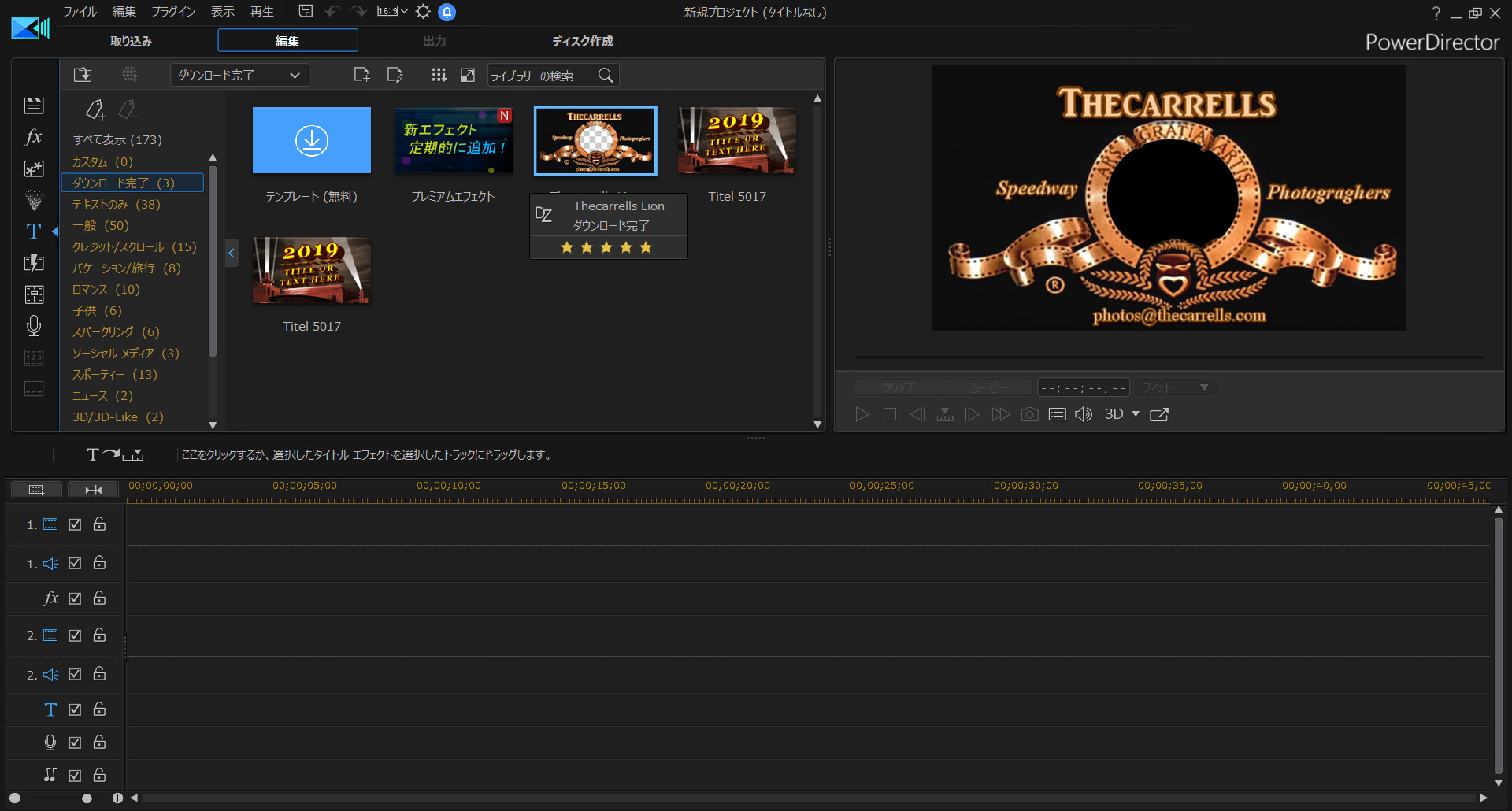The height and width of the screenshot is (811, 1512).
Task: Open the Subtitle Room icon
Action: pos(34,389)
